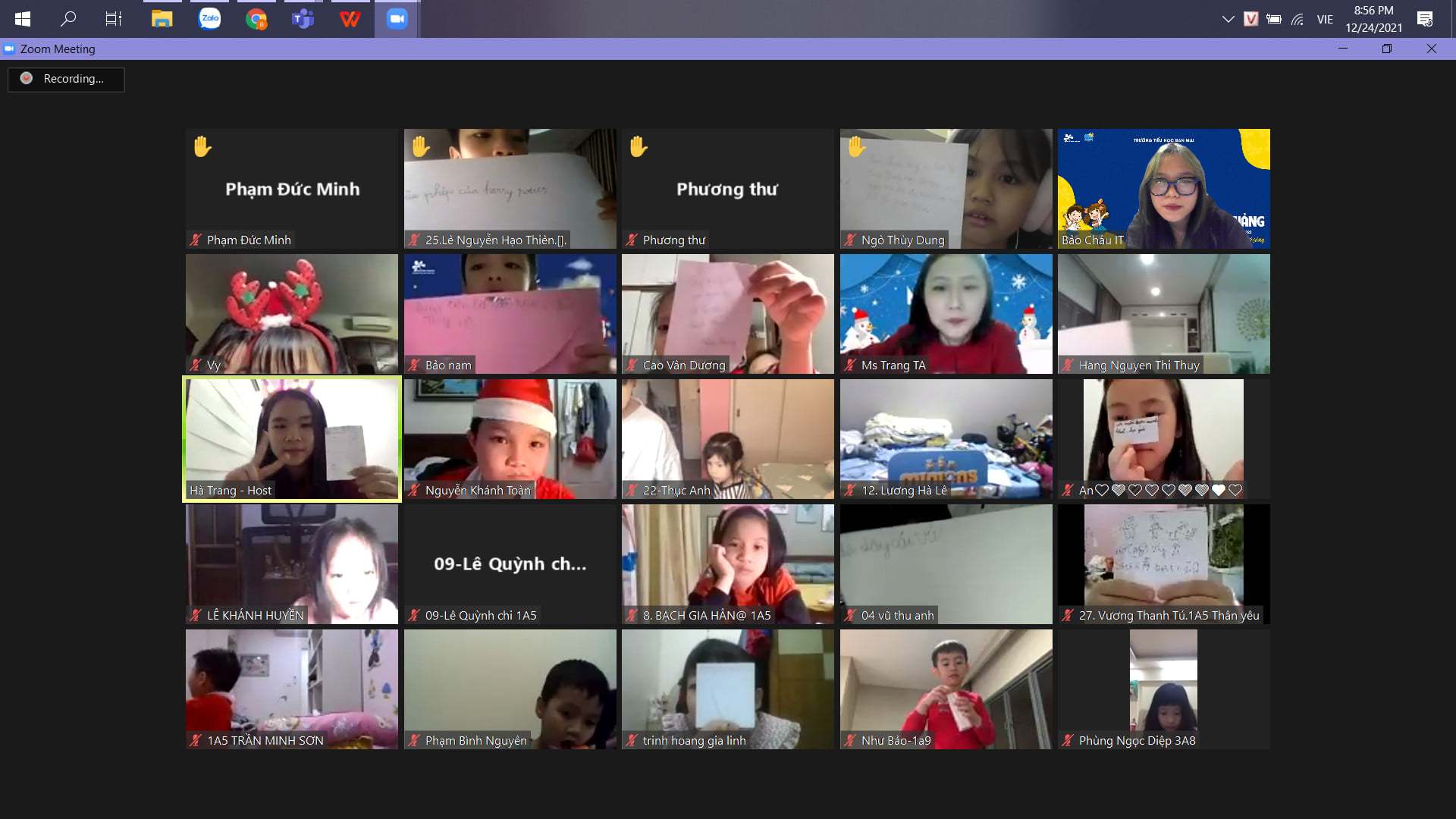Viewport: 1456px width, 819px height.
Task: Launch WPS Office taskbar icon
Action: 350,19
